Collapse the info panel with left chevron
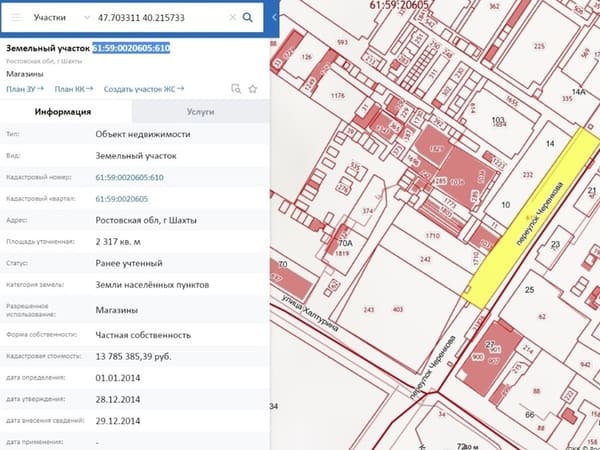600x450 pixels. pyautogui.click(x=274, y=18)
